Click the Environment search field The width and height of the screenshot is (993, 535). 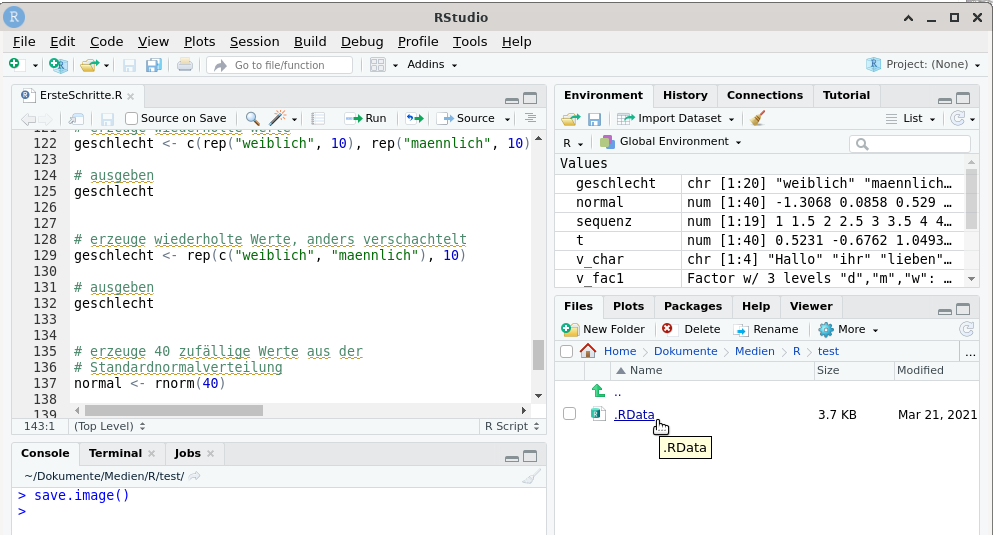[909, 144]
